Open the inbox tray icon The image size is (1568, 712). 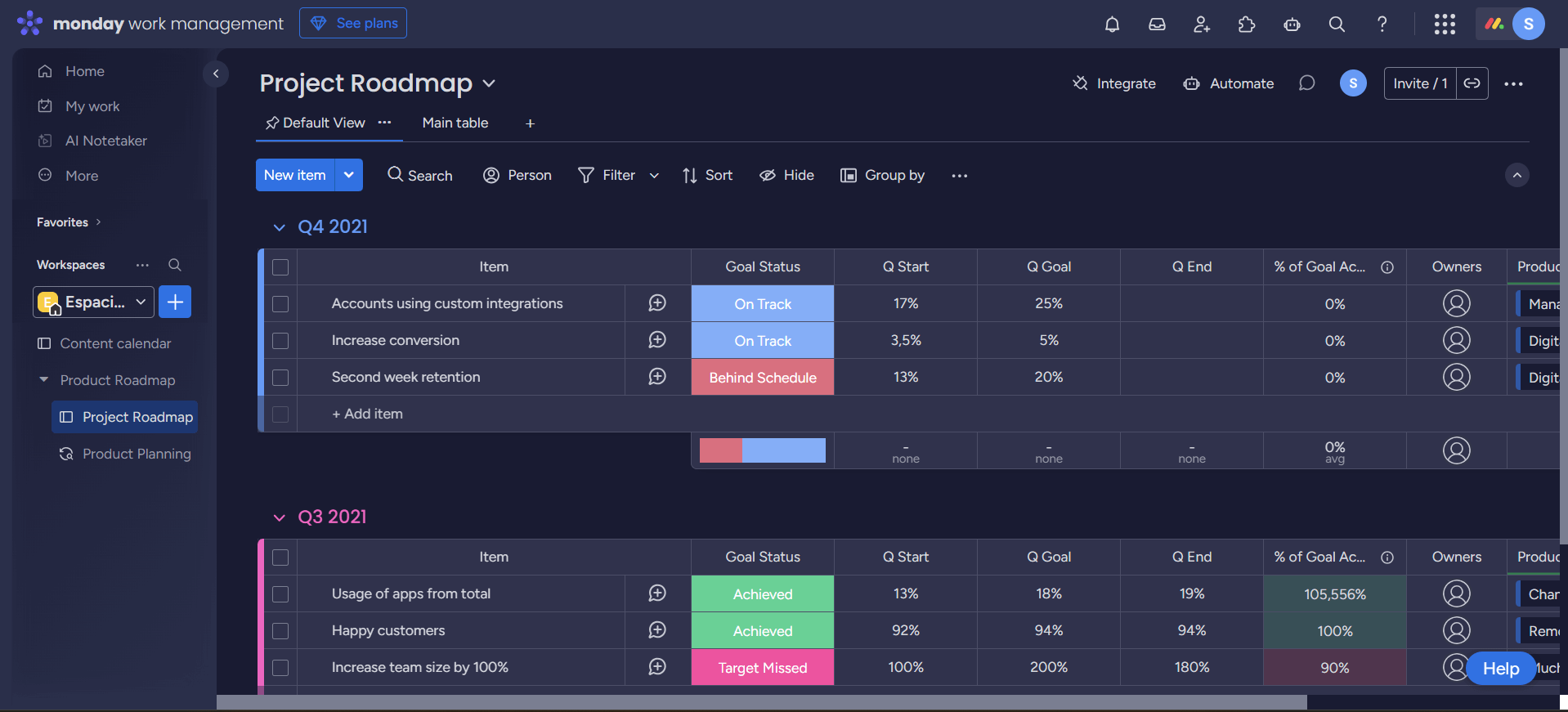pos(1157,25)
